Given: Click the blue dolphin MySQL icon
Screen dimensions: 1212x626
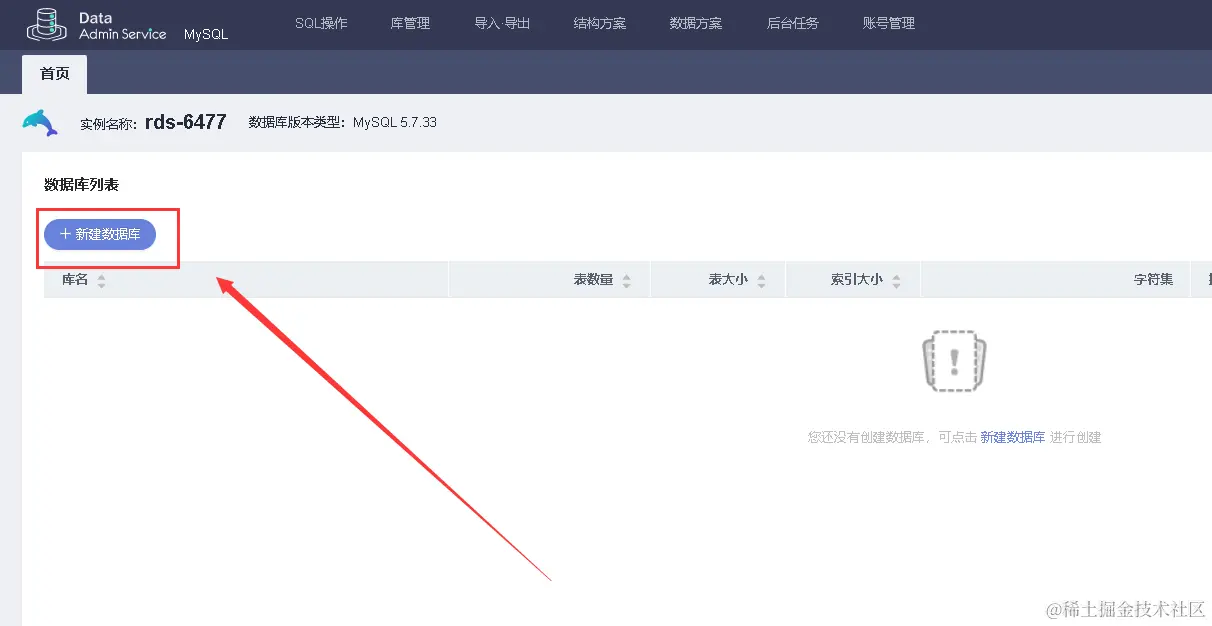Looking at the screenshot, I should click(40, 123).
